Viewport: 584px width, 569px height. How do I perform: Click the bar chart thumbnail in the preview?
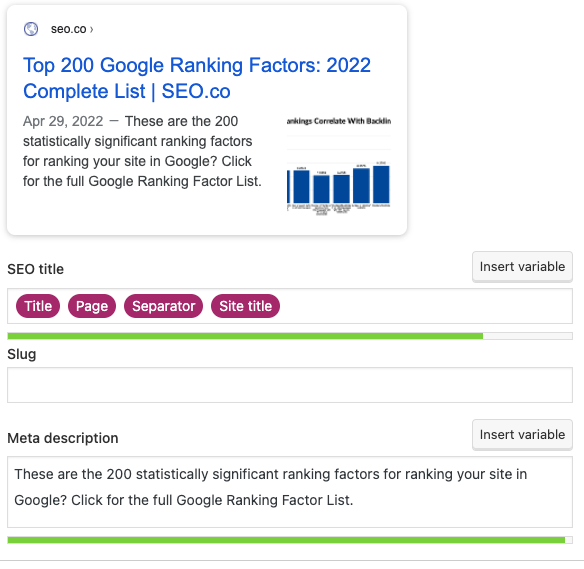pos(339,166)
